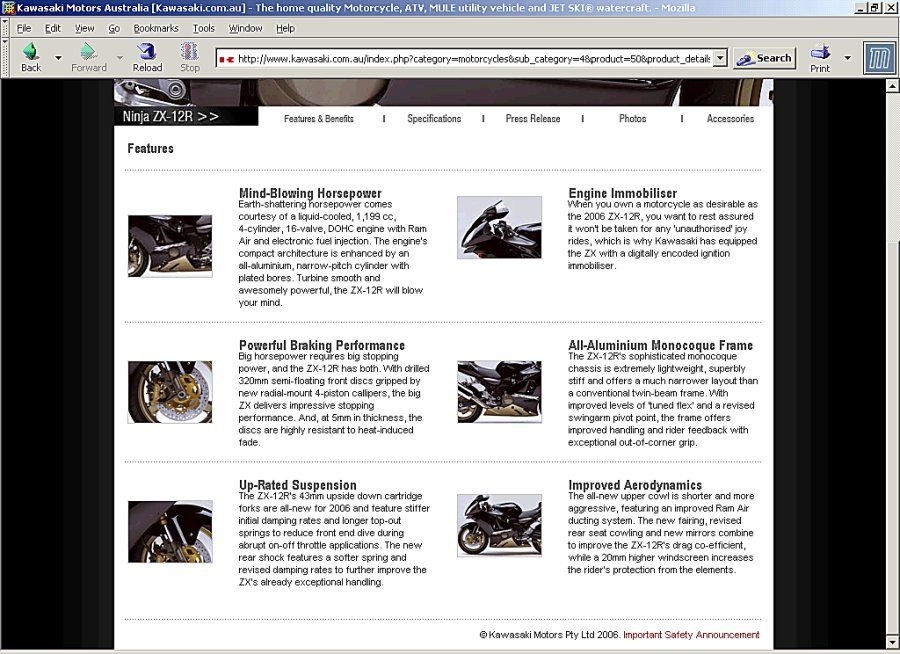The height and width of the screenshot is (654, 900).
Task: Close the Mozilla browser window
Action: (889, 7)
